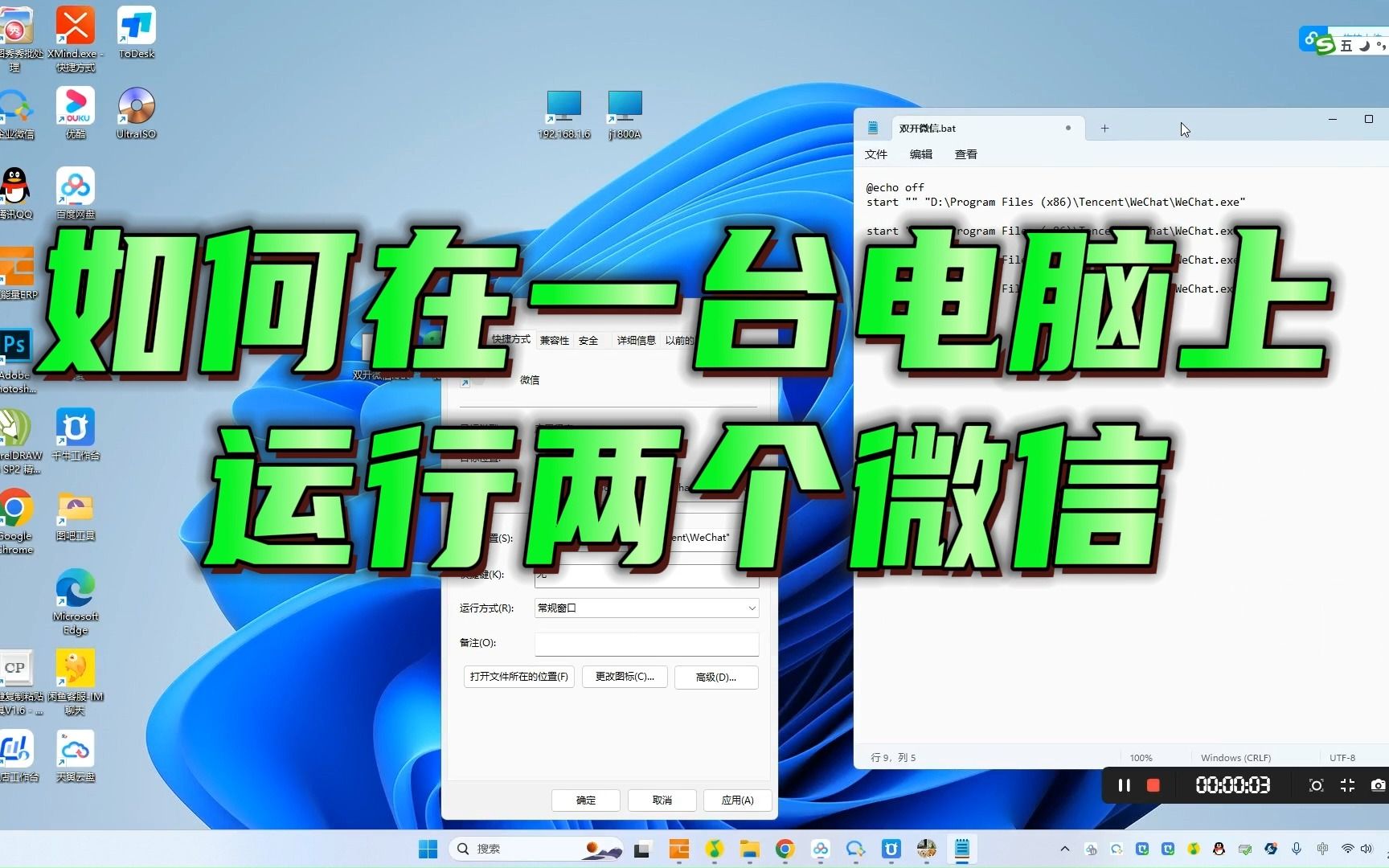
Task: Click the recorder camera snapshot icon
Action: (1378, 785)
